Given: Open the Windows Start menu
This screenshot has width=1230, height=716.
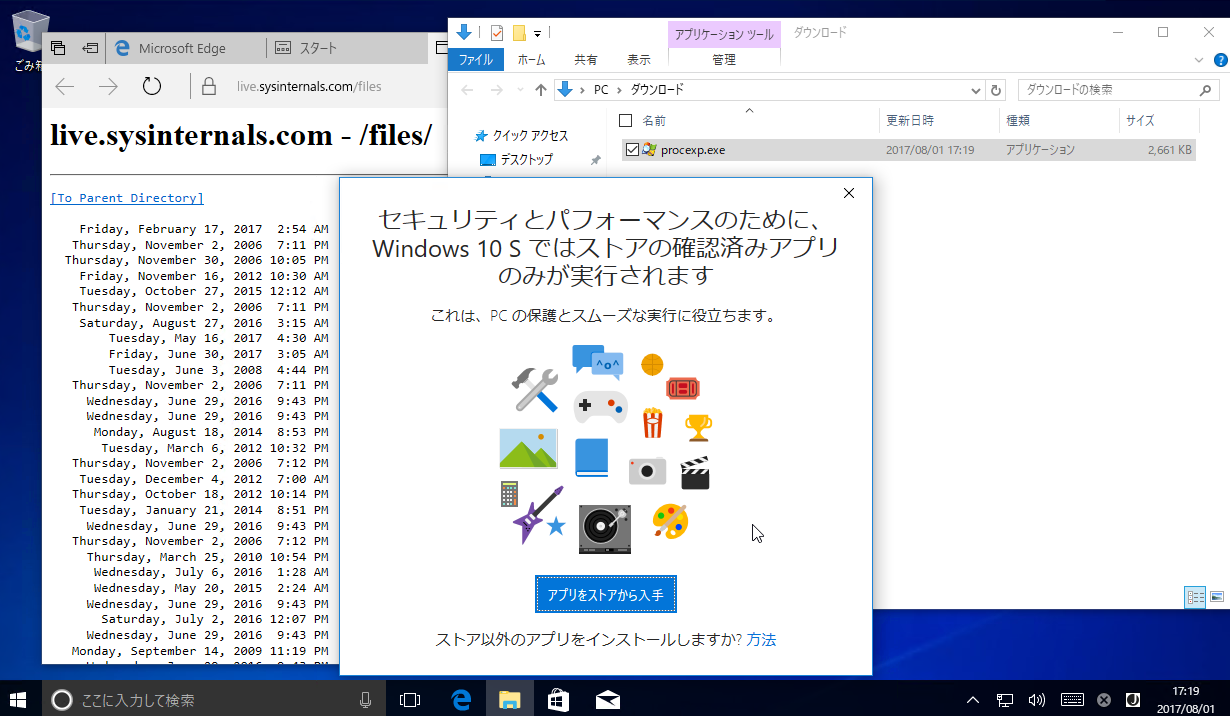Looking at the screenshot, I should 20,698.
